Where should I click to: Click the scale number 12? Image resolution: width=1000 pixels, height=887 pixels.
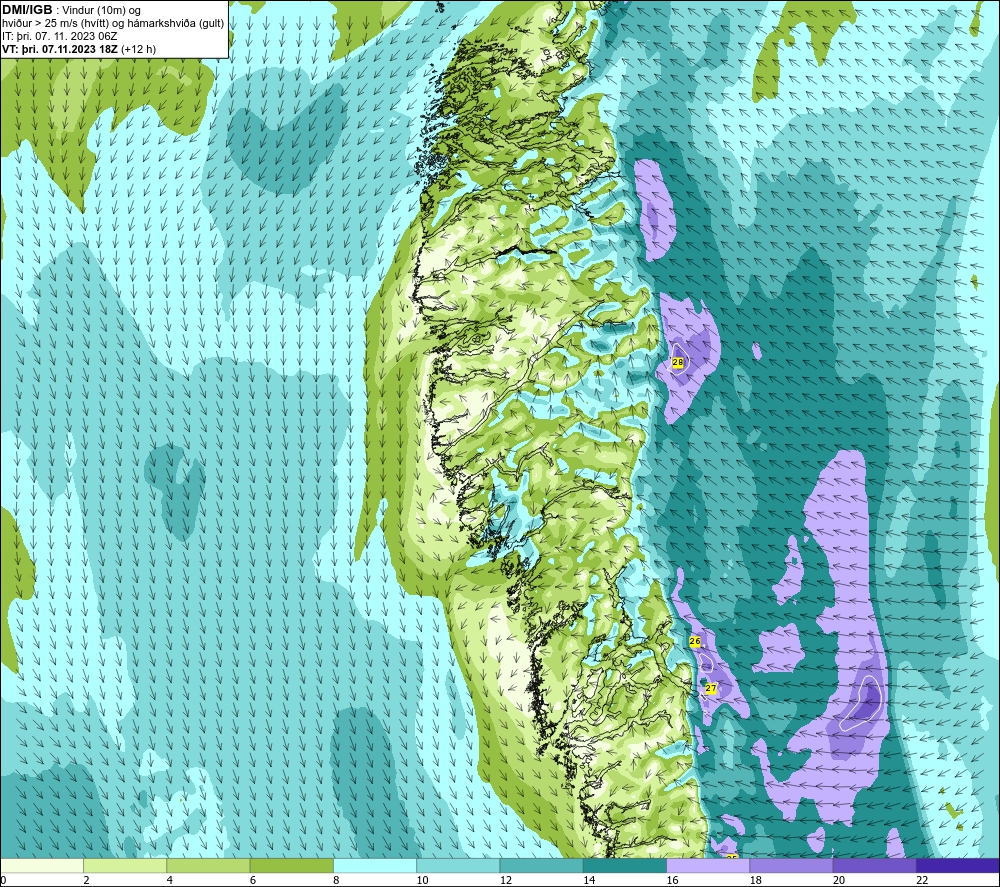point(506,881)
